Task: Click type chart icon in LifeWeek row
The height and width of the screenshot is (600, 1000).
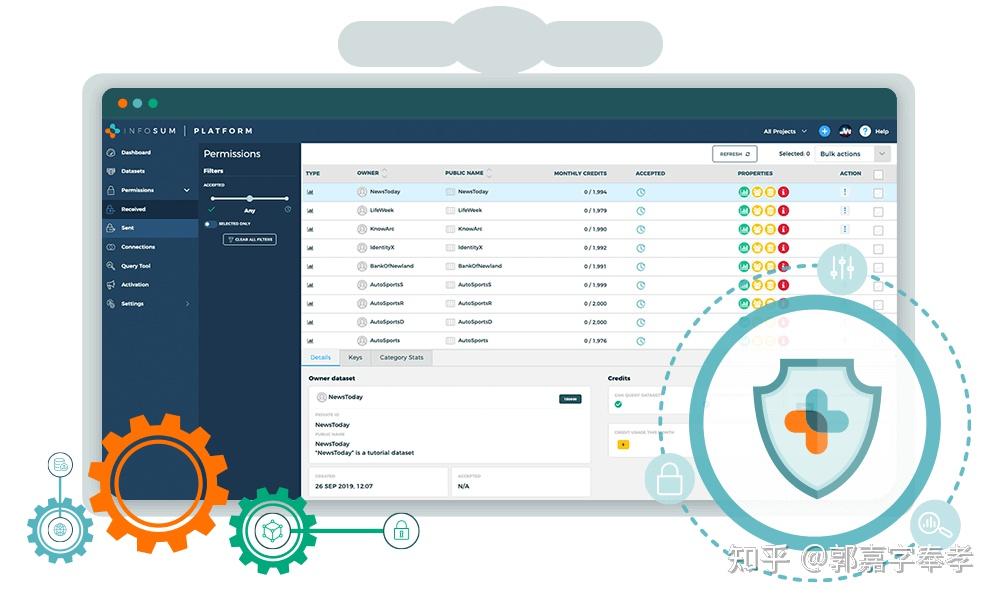Action: click(x=310, y=210)
